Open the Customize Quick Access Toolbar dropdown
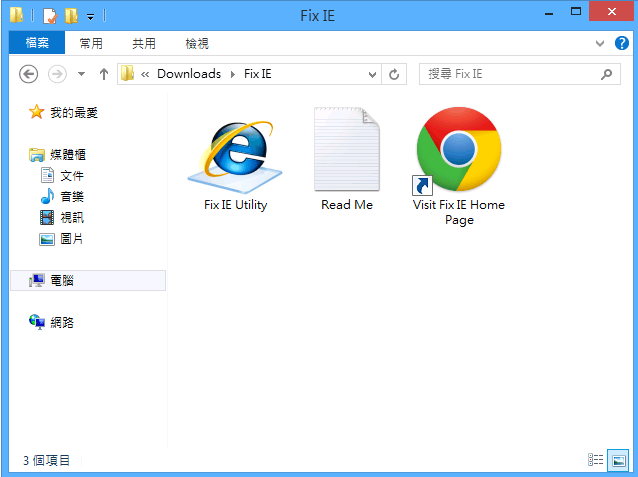 (90, 17)
